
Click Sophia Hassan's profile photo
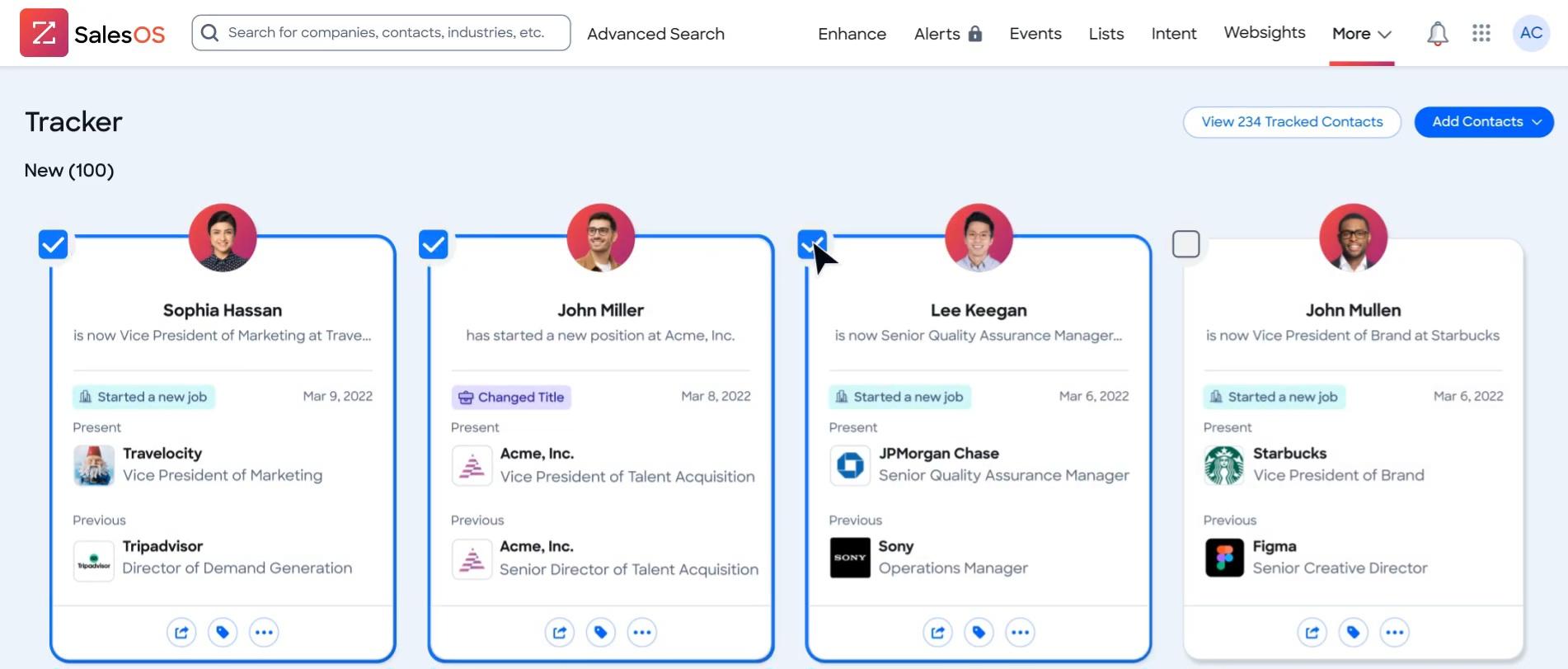click(223, 238)
